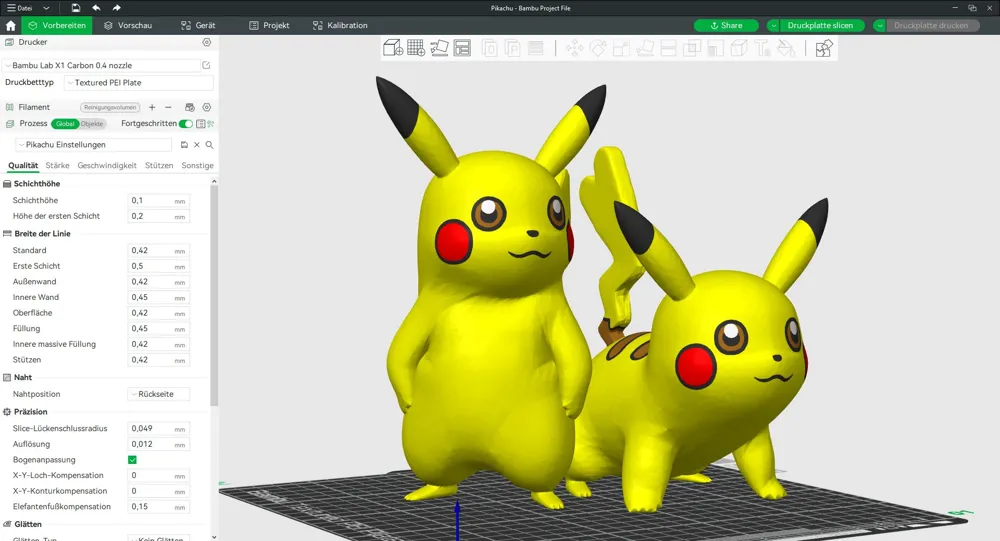Click the home icon in navigation bar

pyautogui.click(x=10, y=26)
